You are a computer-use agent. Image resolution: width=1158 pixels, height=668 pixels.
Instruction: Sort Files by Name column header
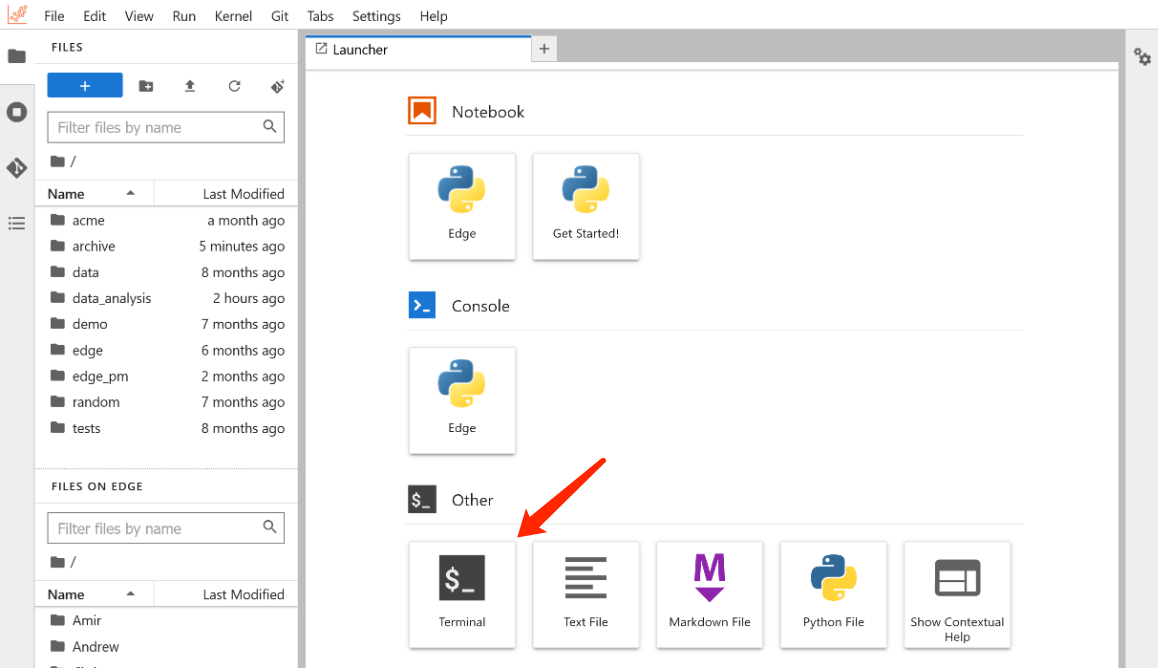(x=95, y=193)
